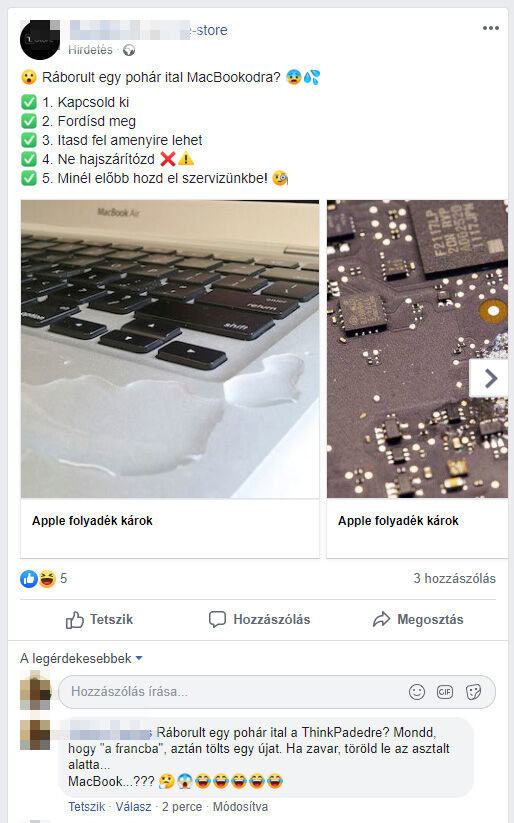Share the post via Megosztás

(418, 619)
